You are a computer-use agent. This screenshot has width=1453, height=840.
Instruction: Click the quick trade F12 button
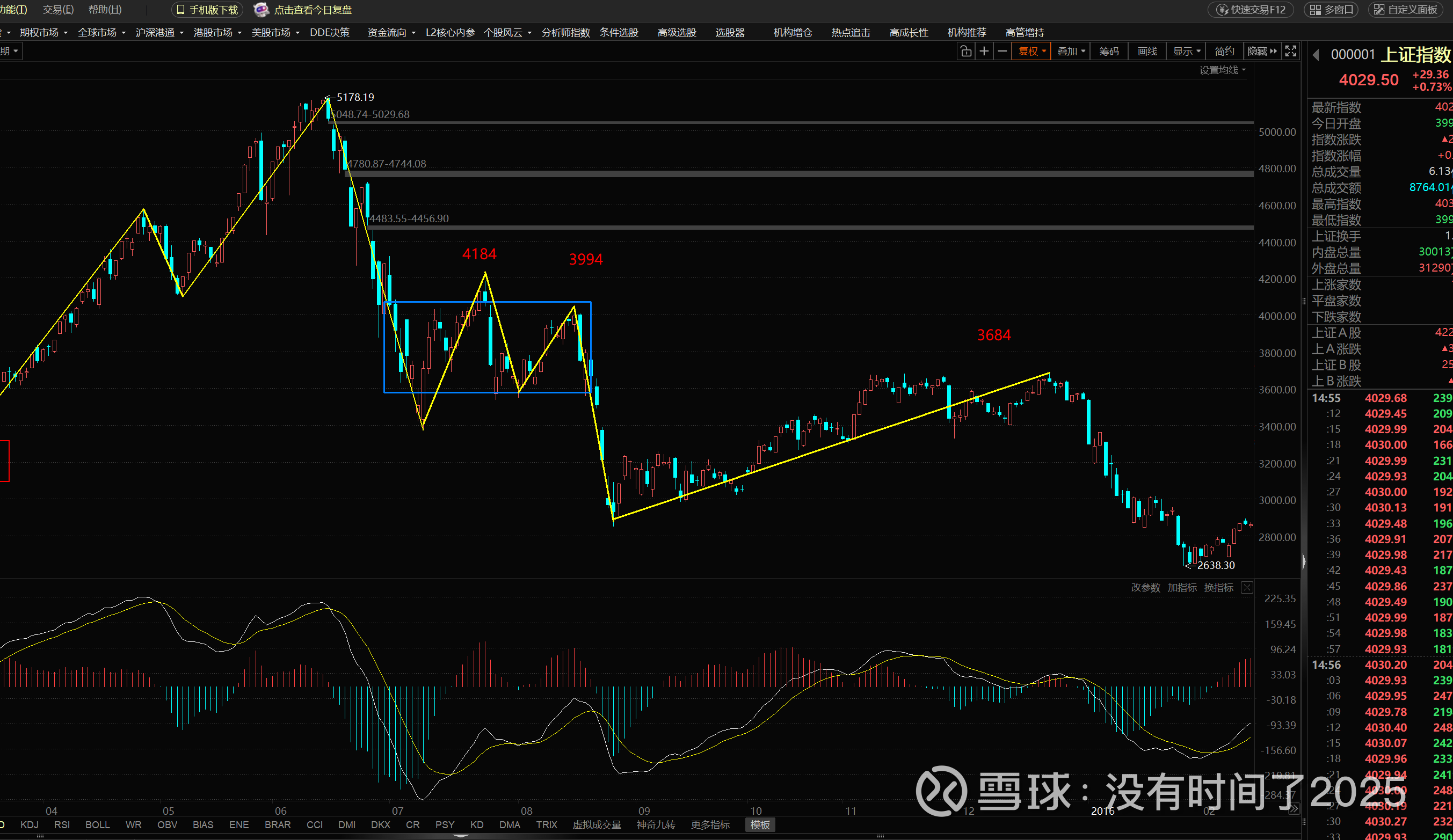(x=1250, y=10)
